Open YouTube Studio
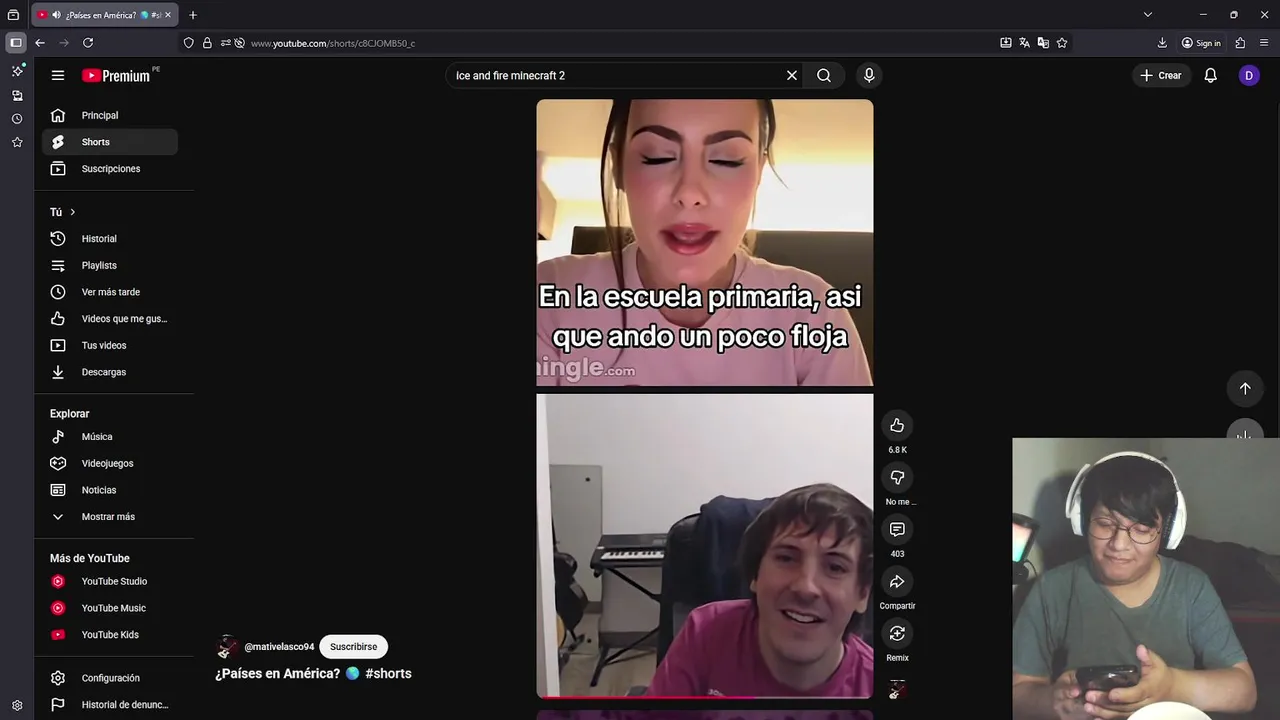 (110, 581)
